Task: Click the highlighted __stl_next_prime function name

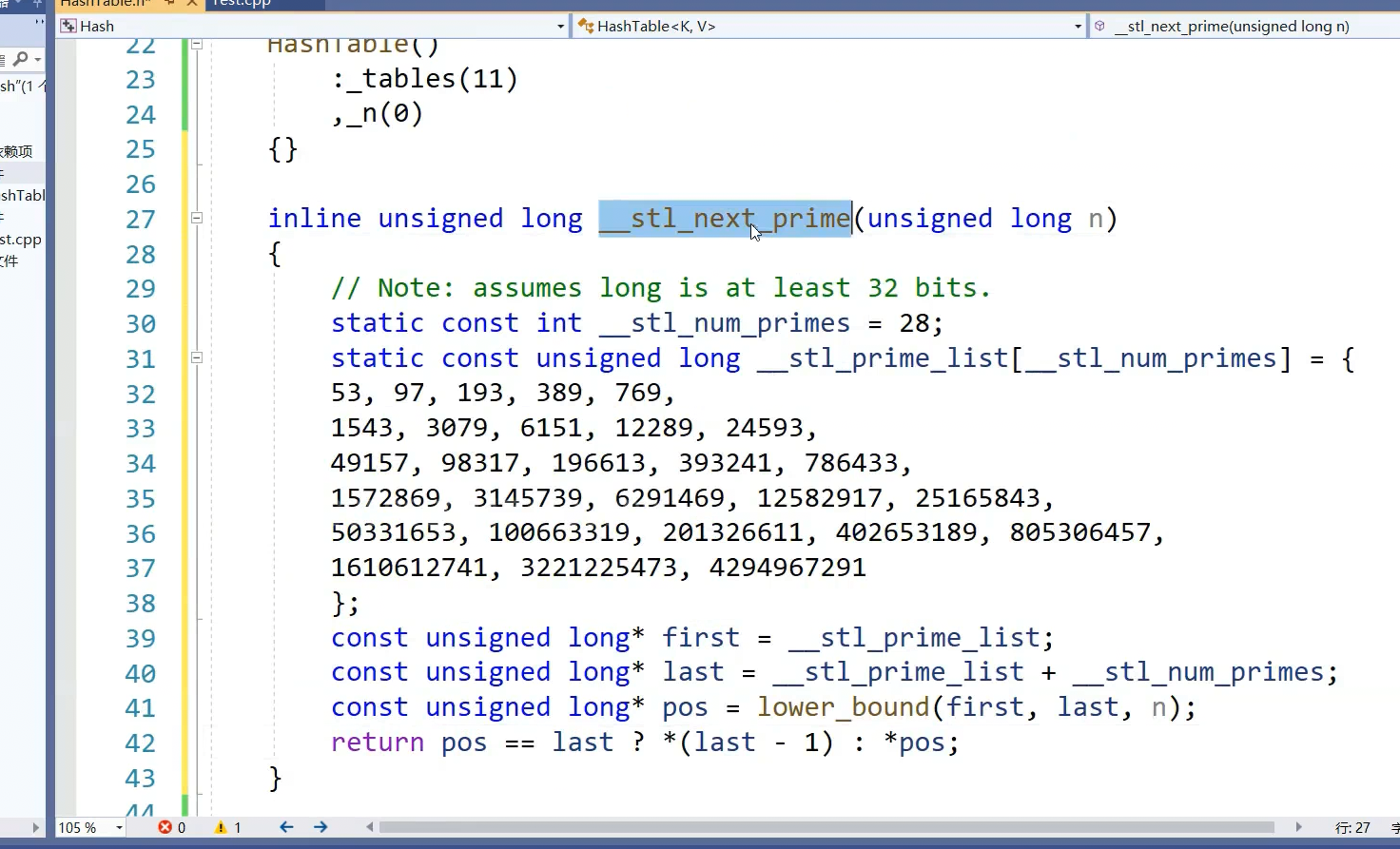Action: [x=725, y=219]
